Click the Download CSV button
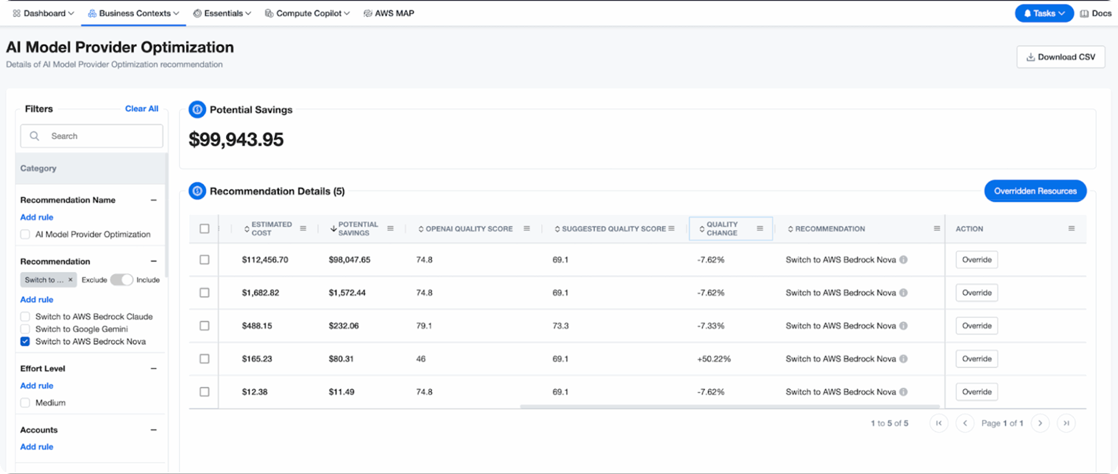Image resolution: width=1118 pixels, height=474 pixels. [x=1060, y=57]
